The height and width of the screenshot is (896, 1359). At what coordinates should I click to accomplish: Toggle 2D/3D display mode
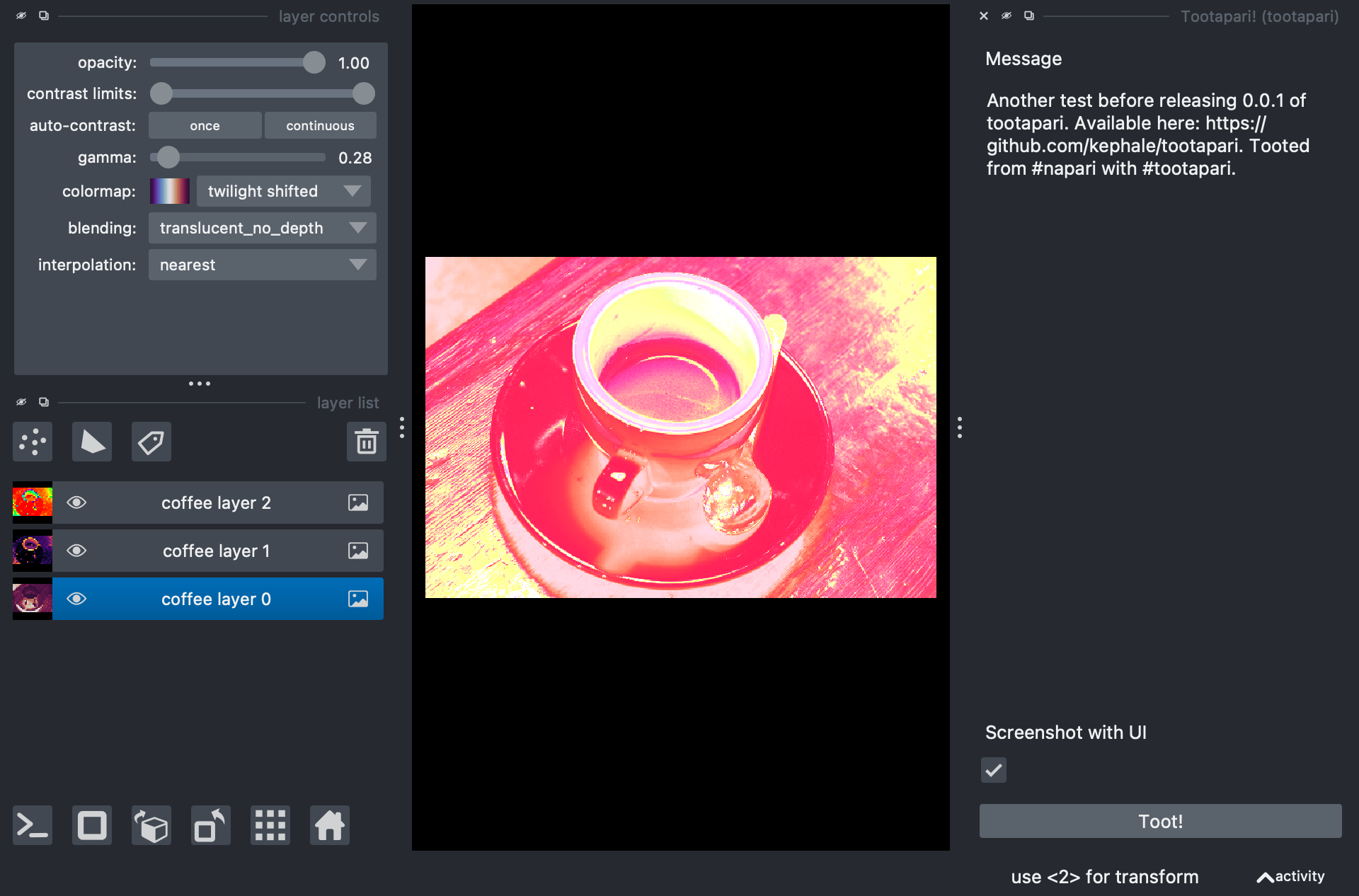[x=92, y=825]
